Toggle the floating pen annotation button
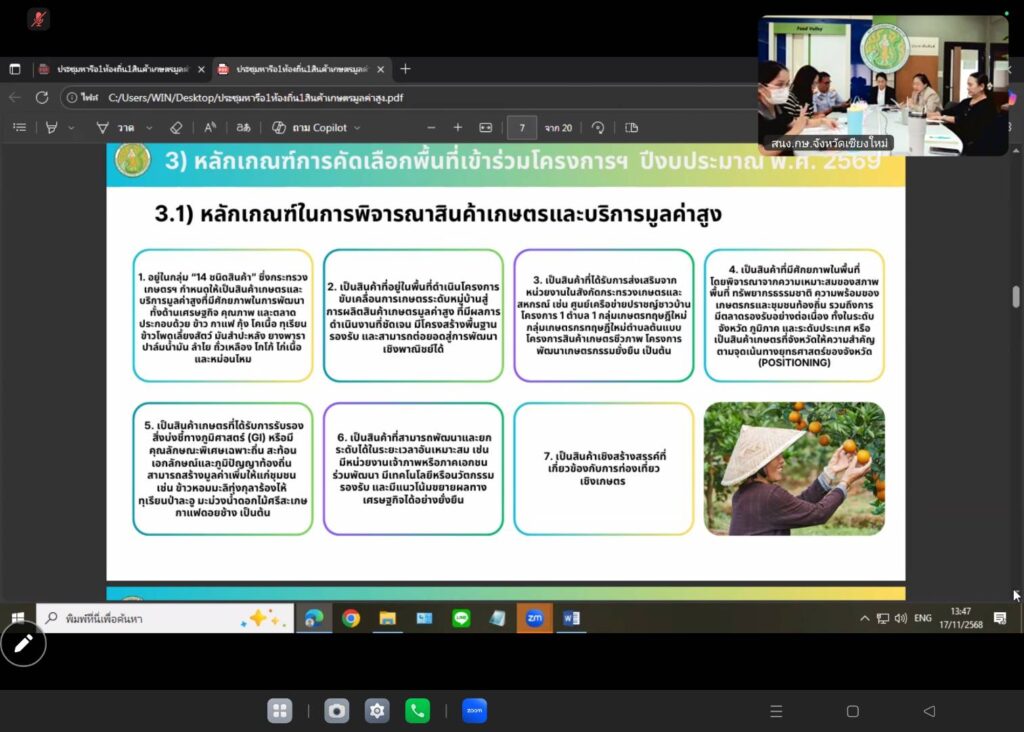1024x732 pixels. click(23, 643)
